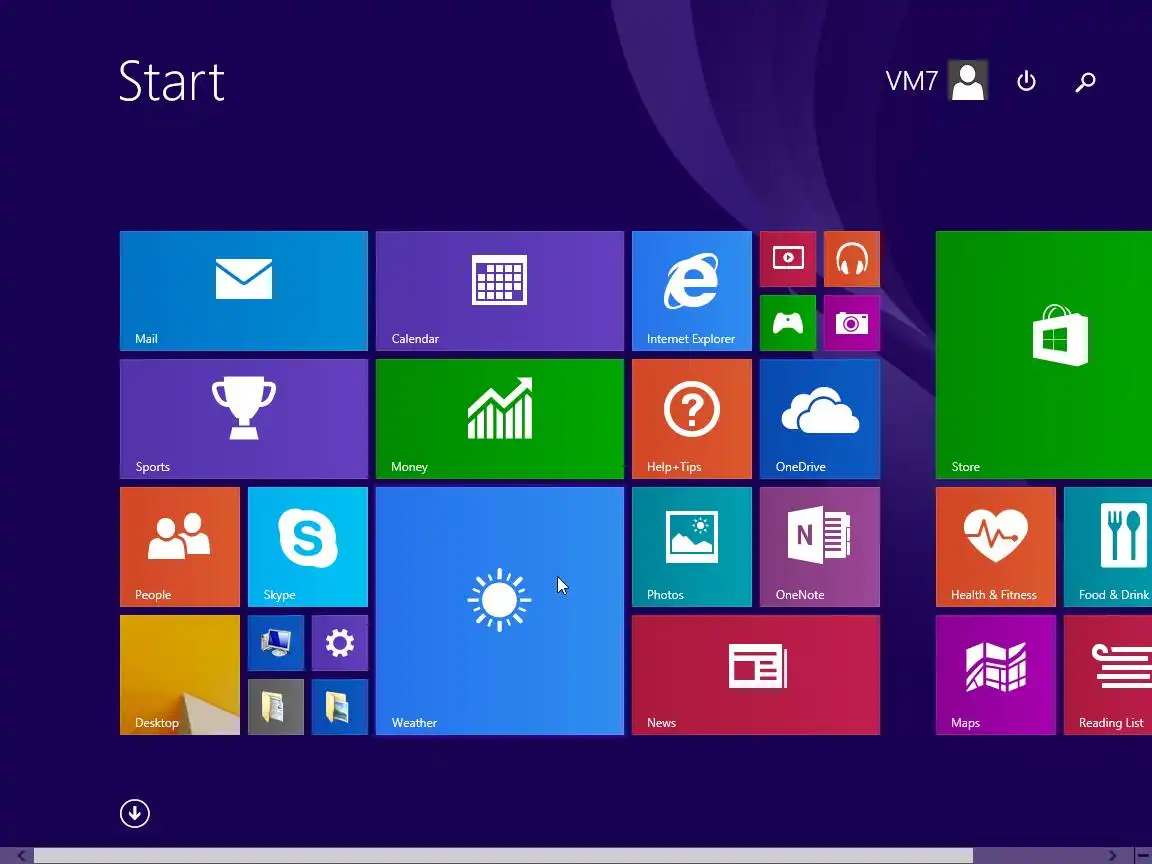Launch the Skype tile

pos(308,547)
